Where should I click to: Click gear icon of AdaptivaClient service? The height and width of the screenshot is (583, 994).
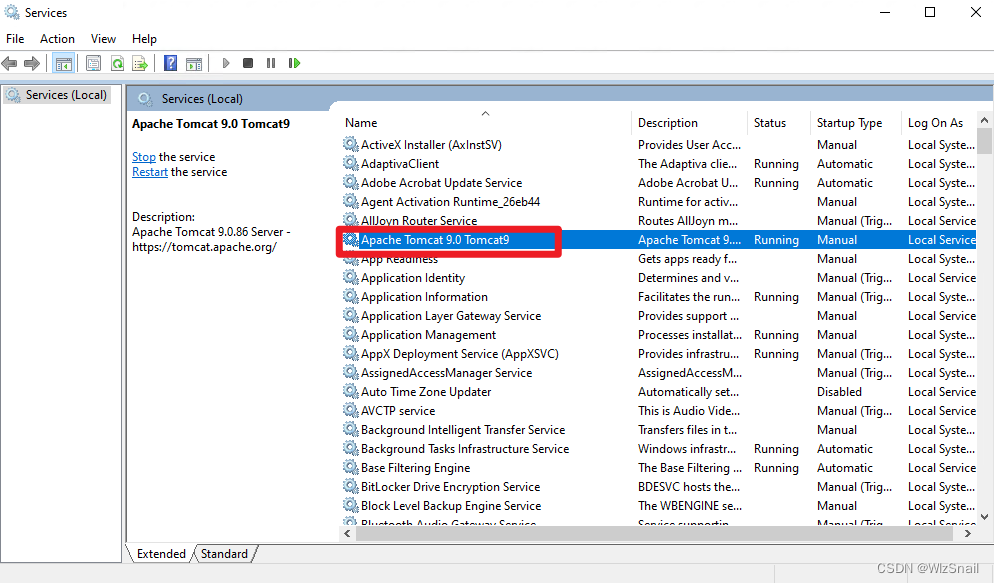pyautogui.click(x=351, y=163)
